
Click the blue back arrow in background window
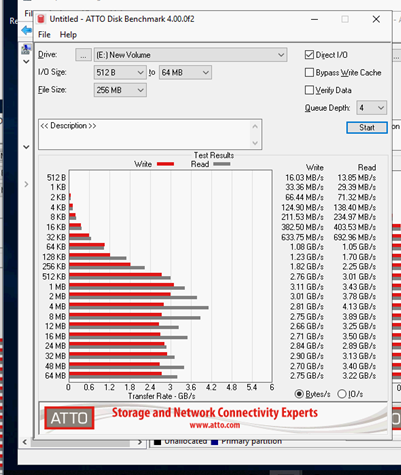(26, 31)
